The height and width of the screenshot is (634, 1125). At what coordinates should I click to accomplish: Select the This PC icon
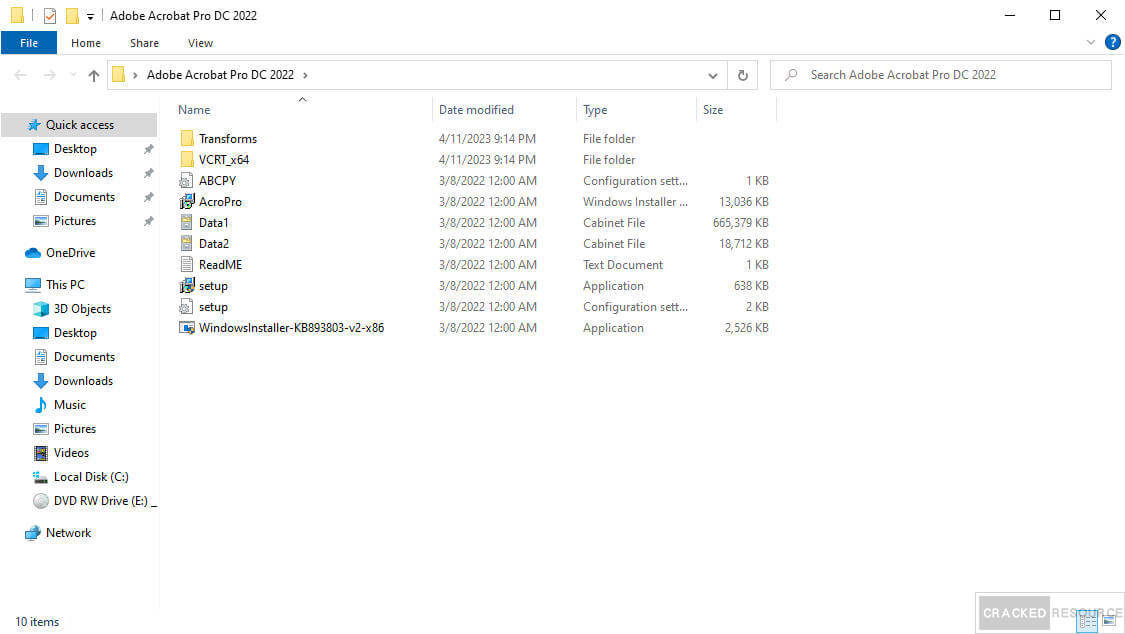pyautogui.click(x=33, y=285)
